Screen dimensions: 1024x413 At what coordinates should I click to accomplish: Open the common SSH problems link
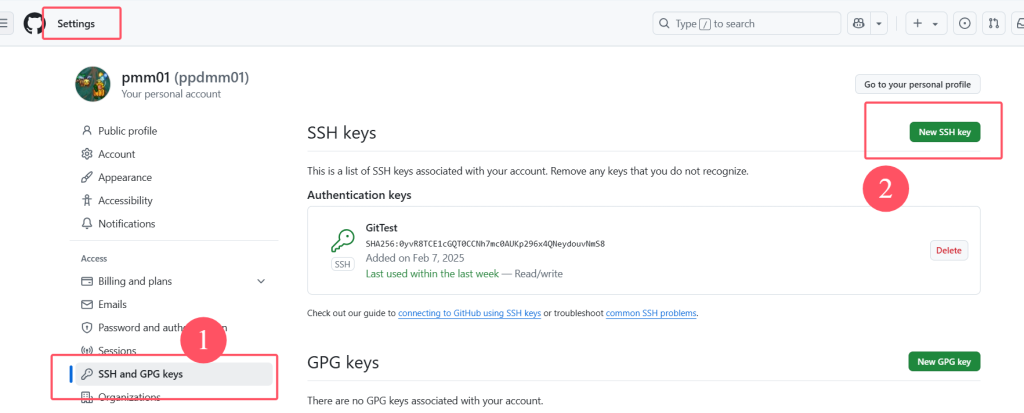tap(651, 313)
